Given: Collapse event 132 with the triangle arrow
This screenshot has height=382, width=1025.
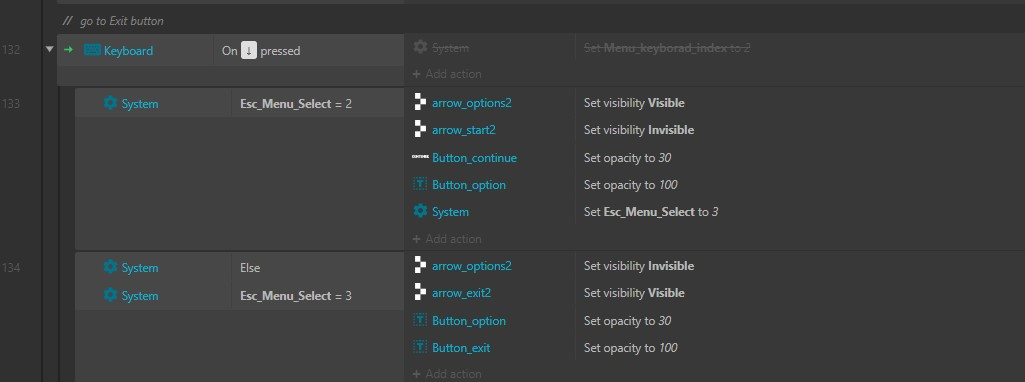Looking at the screenshot, I should [50, 50].
